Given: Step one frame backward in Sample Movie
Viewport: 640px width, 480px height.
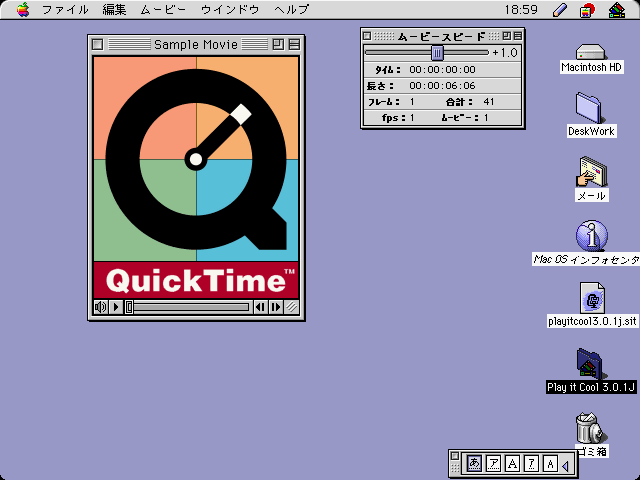Looking at the screenshot, I should point(260,307).
